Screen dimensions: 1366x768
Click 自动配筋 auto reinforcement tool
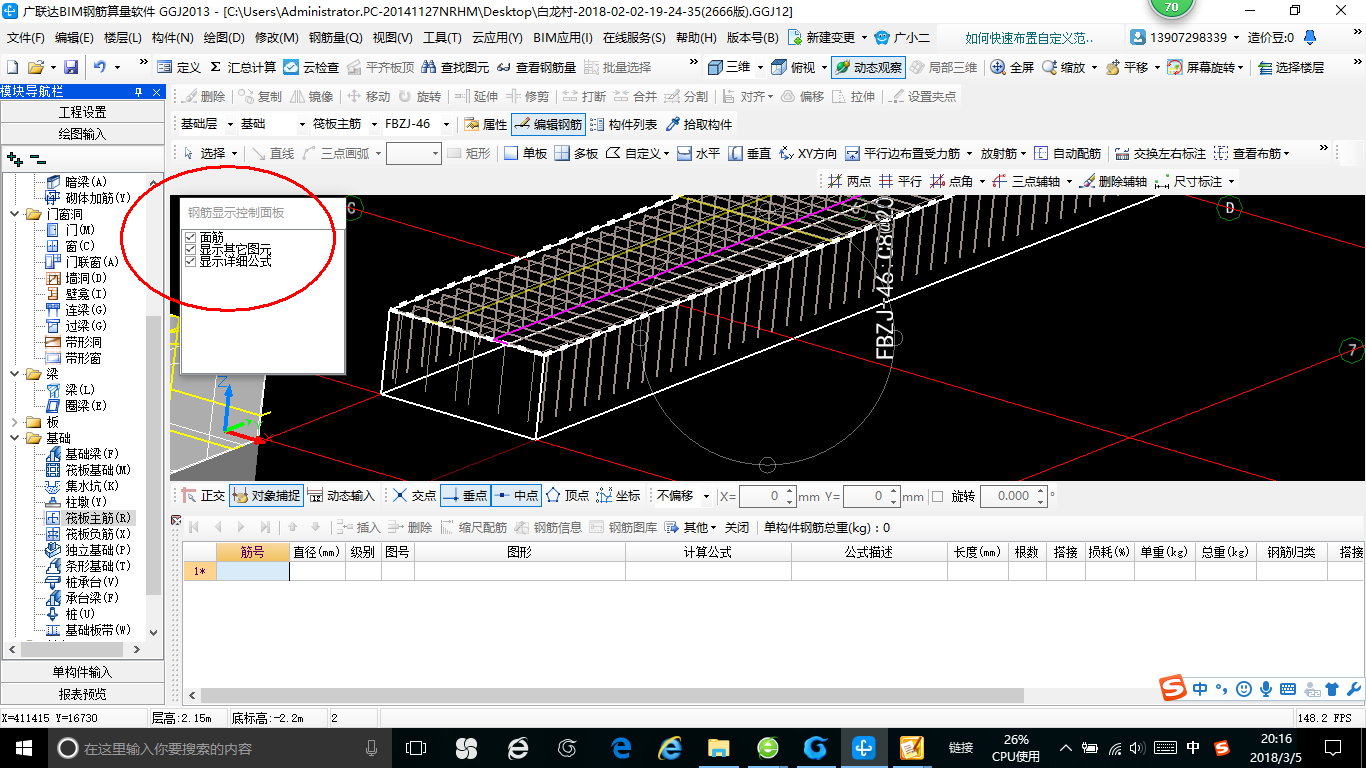1067,153
